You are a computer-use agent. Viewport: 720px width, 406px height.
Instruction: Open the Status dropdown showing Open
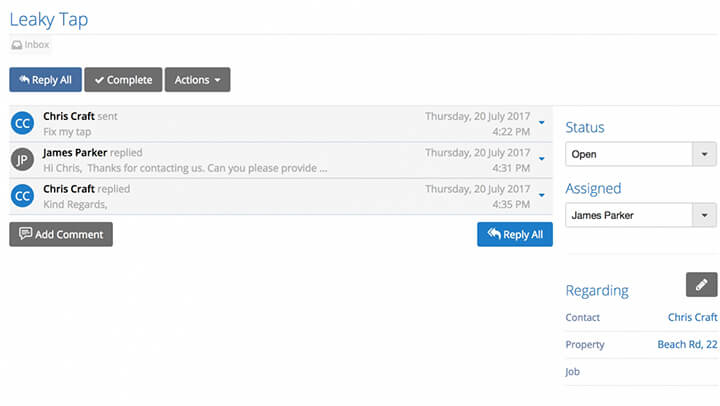[641, 154]
